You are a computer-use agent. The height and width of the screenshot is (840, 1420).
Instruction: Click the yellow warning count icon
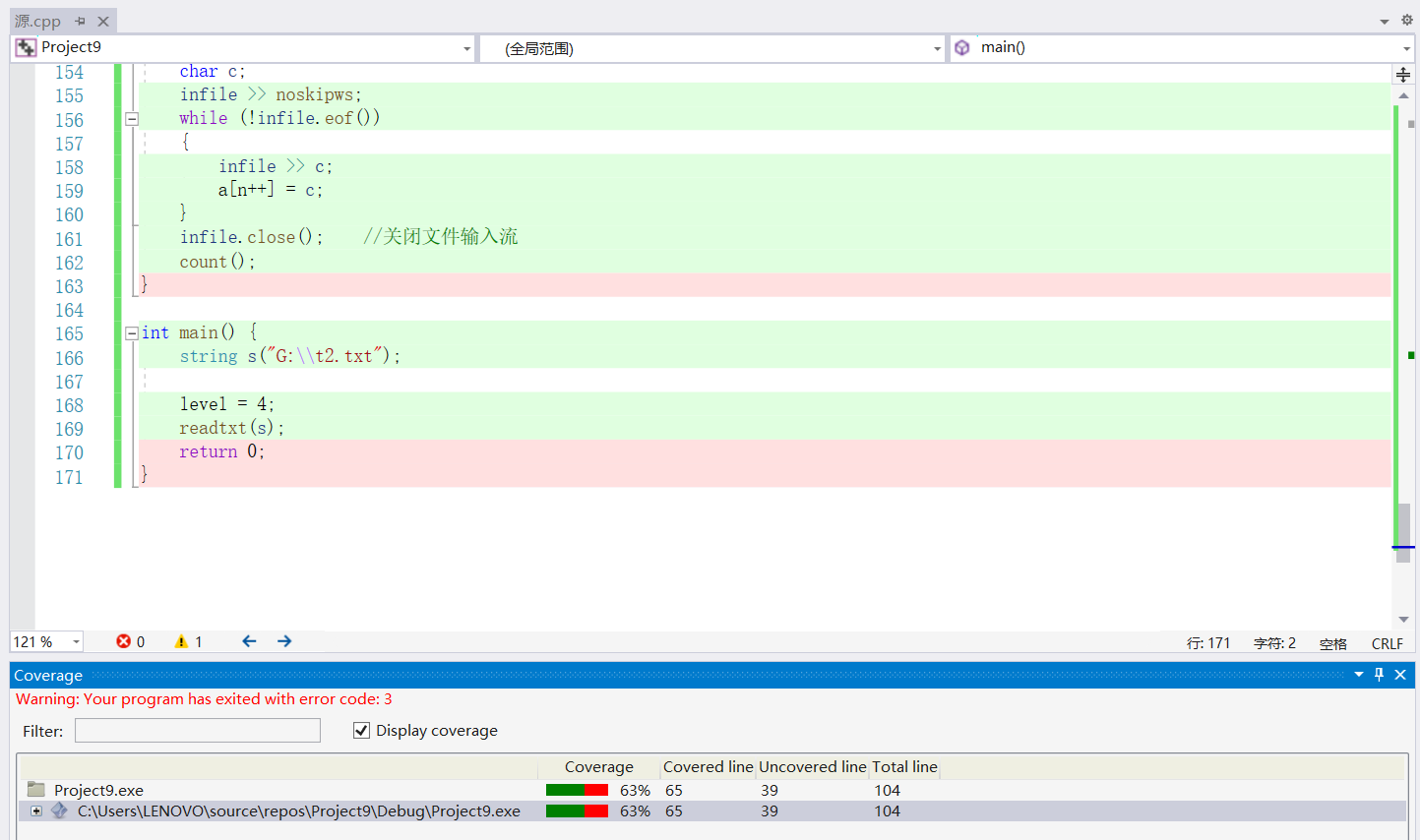181,641
